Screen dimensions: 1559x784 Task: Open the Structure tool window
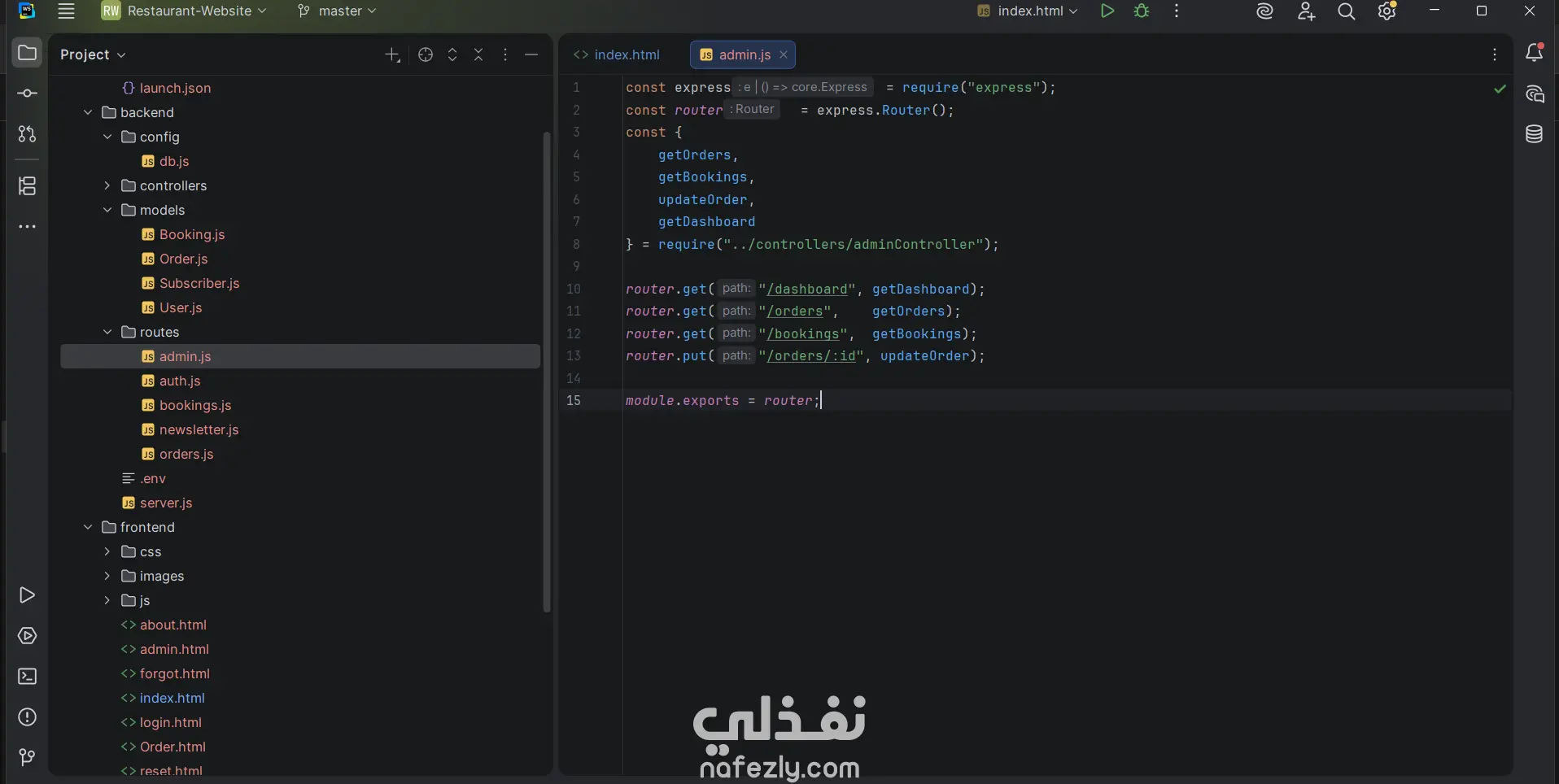pyautogui.click(x=27, y=186)
